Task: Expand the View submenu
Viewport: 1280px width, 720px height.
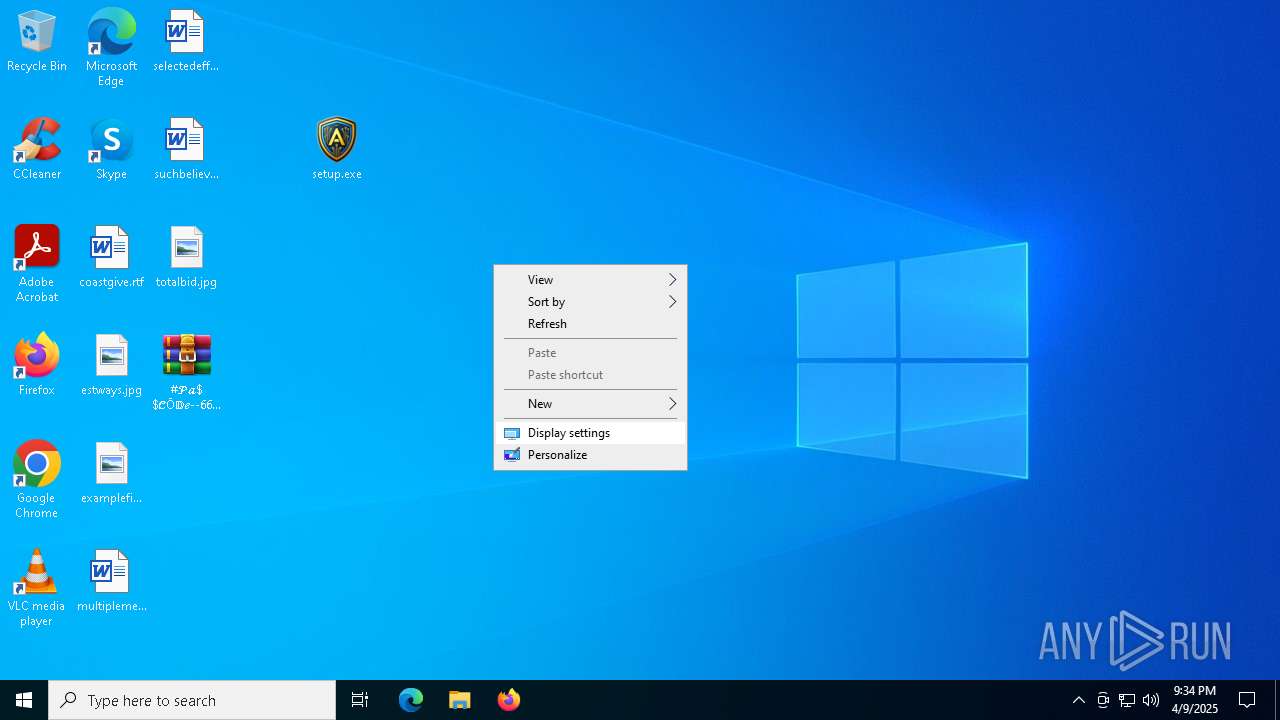Action: (590, 280)
